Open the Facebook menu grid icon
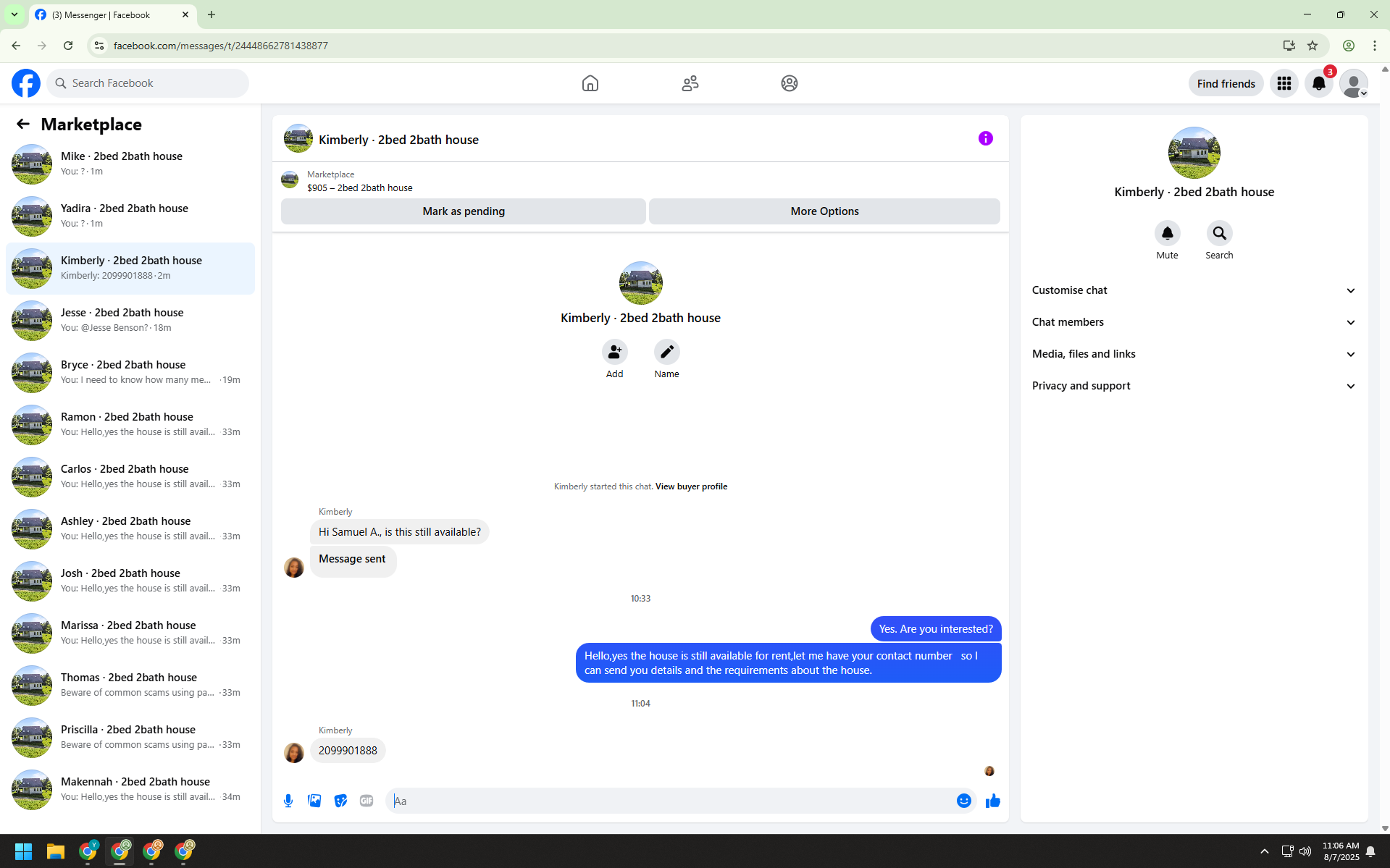Screen dimensions: 1390x868 (1284, 83)
